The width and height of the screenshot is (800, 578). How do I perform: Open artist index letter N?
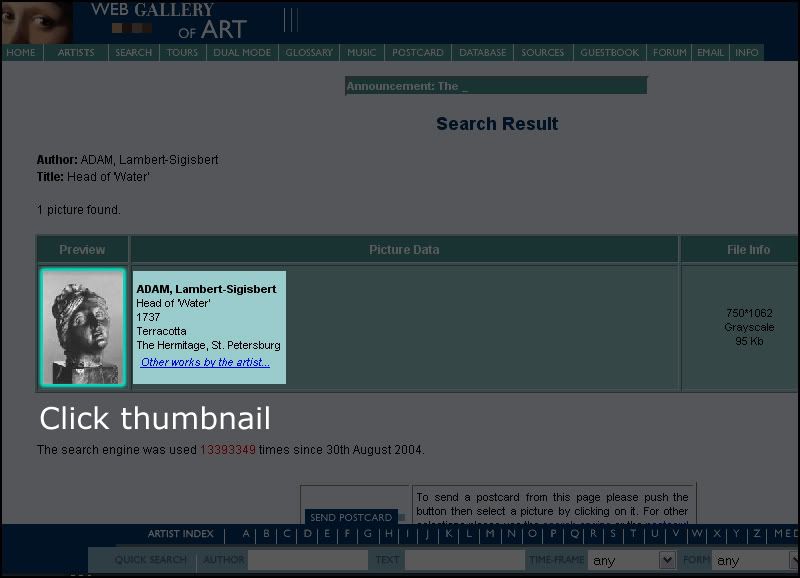[511, 534]
